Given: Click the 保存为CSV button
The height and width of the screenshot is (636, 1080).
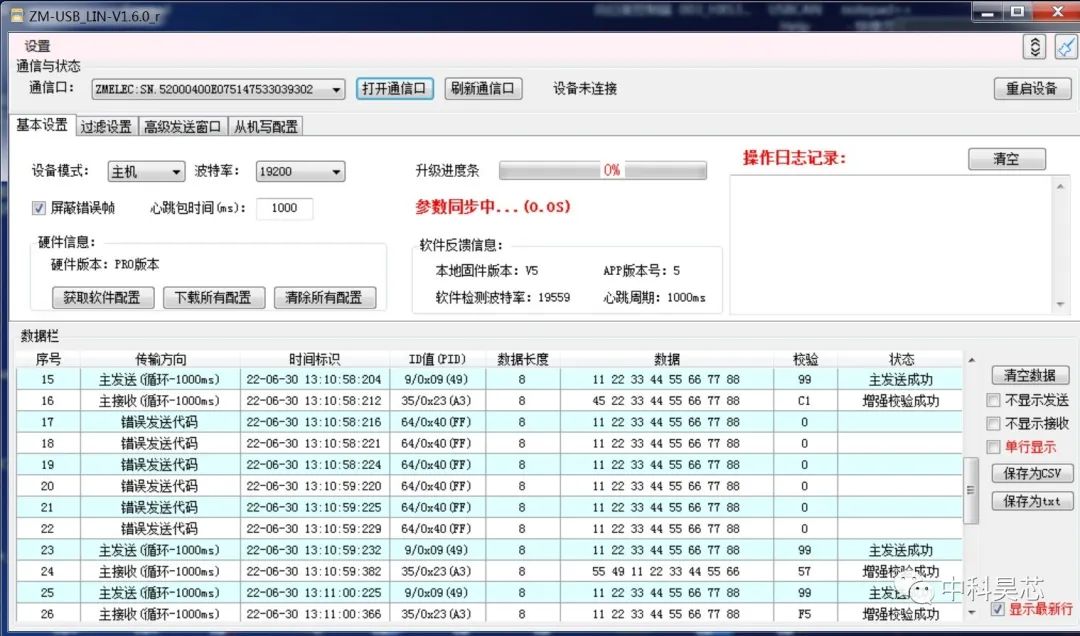Looking at the screenshot, I should click(1033, 473).
